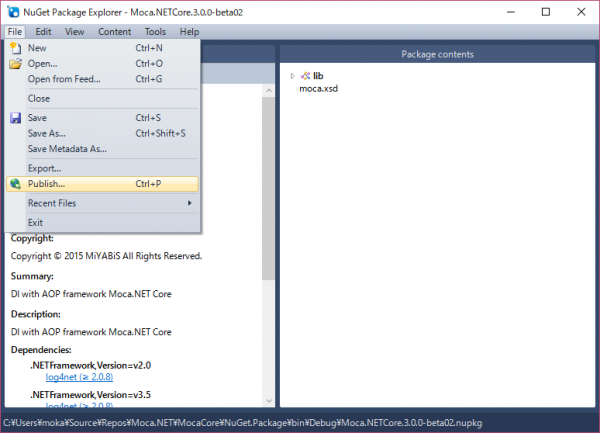Image resolution: width=600 pixels, height=433 pixels.
Task: Choose Exit from the File menu
Action: 102,223
